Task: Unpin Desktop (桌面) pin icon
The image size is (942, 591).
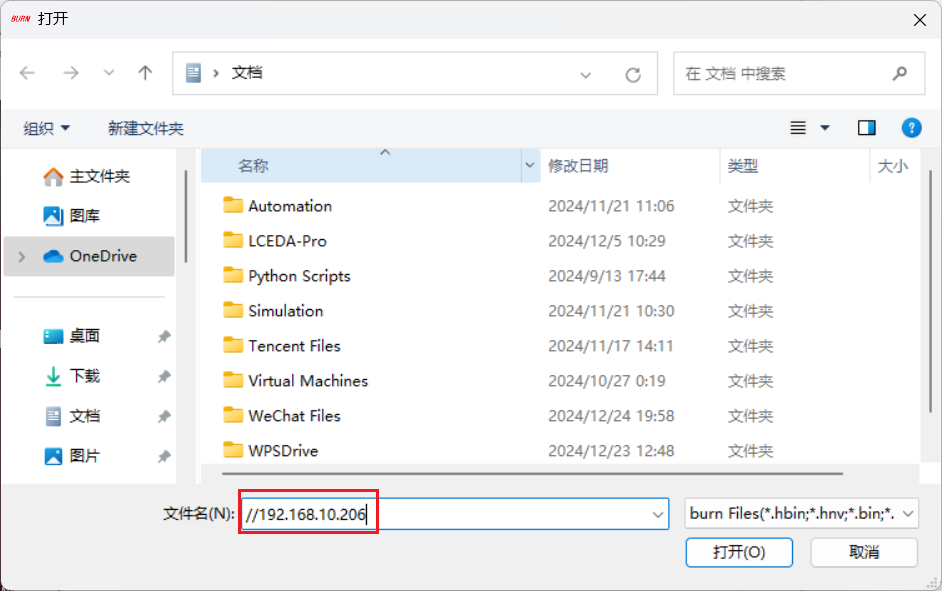Action: [164, 337]
